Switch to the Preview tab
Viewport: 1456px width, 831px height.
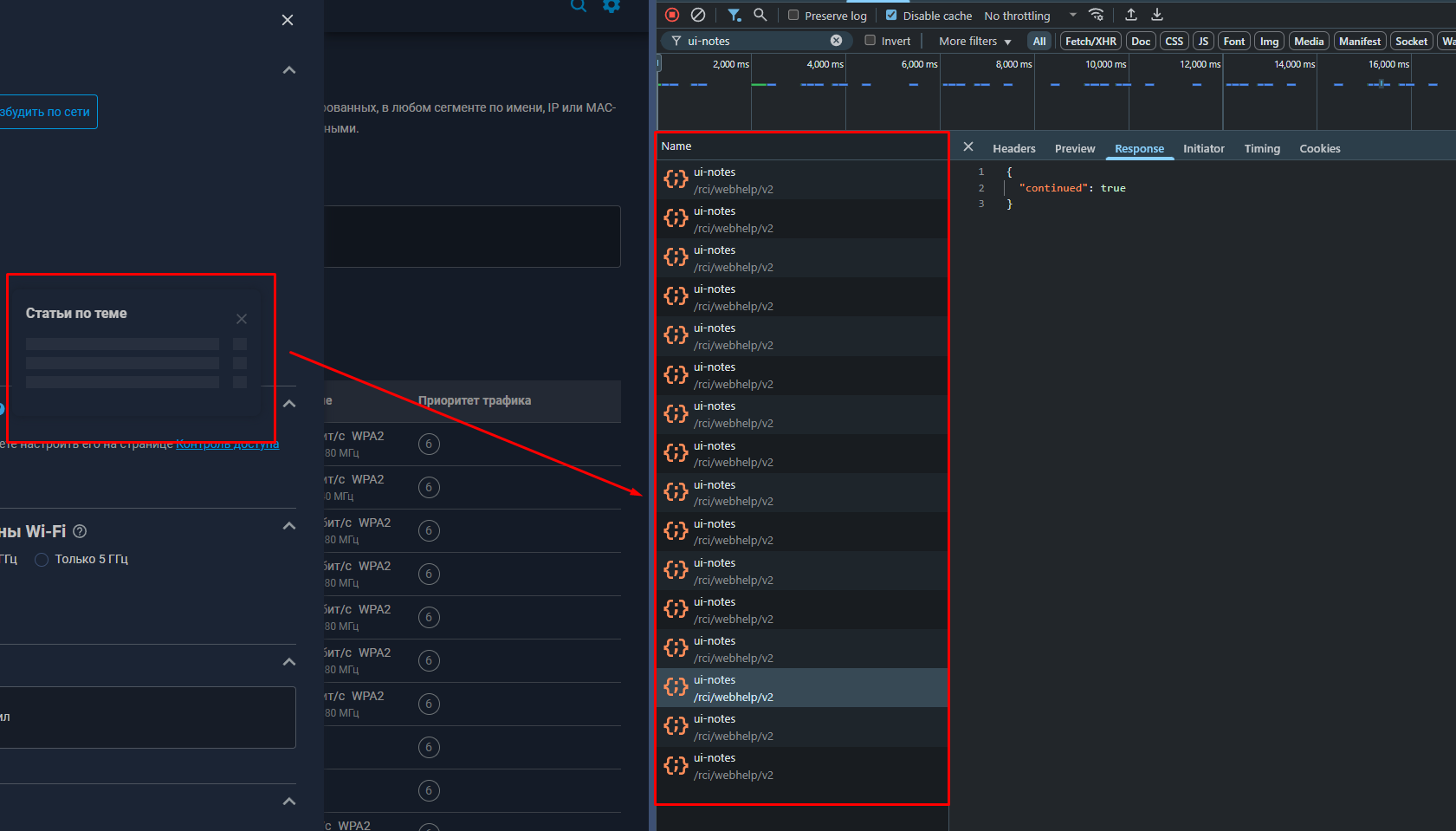tap(1075, 148)
